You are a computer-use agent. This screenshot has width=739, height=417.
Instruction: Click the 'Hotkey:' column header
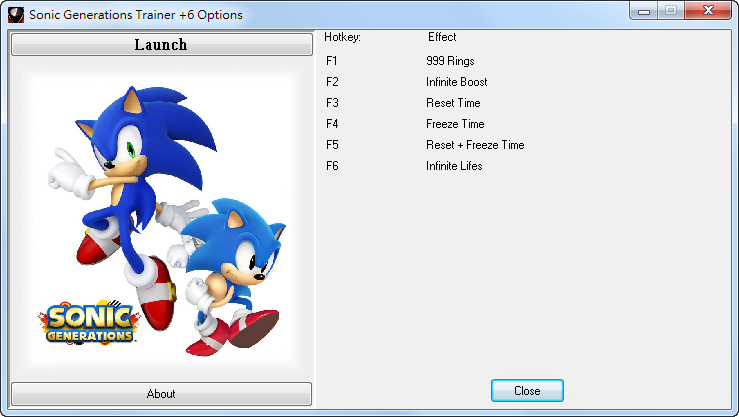click(x=343, y=37)
